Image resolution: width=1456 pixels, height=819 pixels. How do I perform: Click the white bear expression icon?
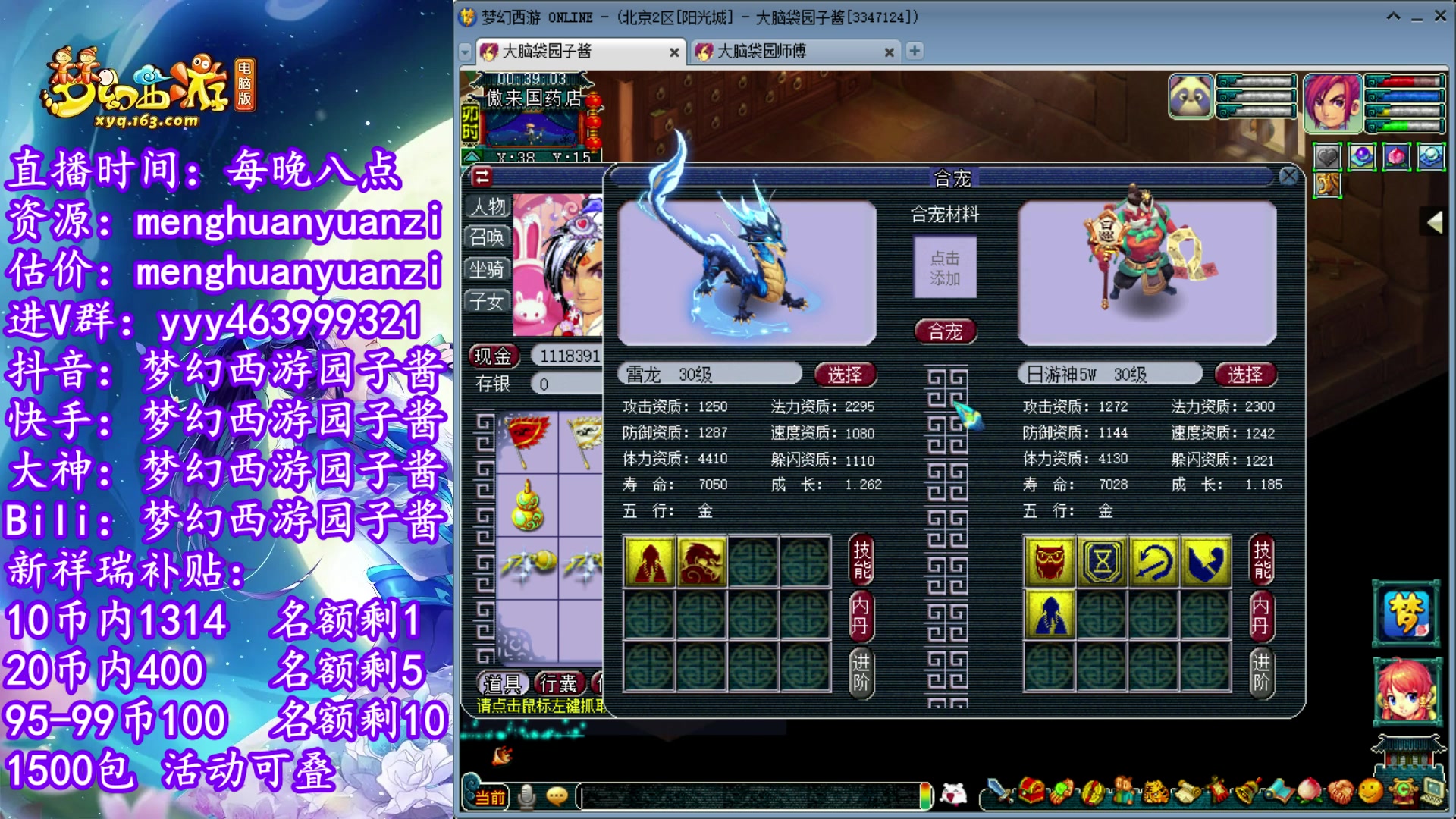tap(953, 795)
